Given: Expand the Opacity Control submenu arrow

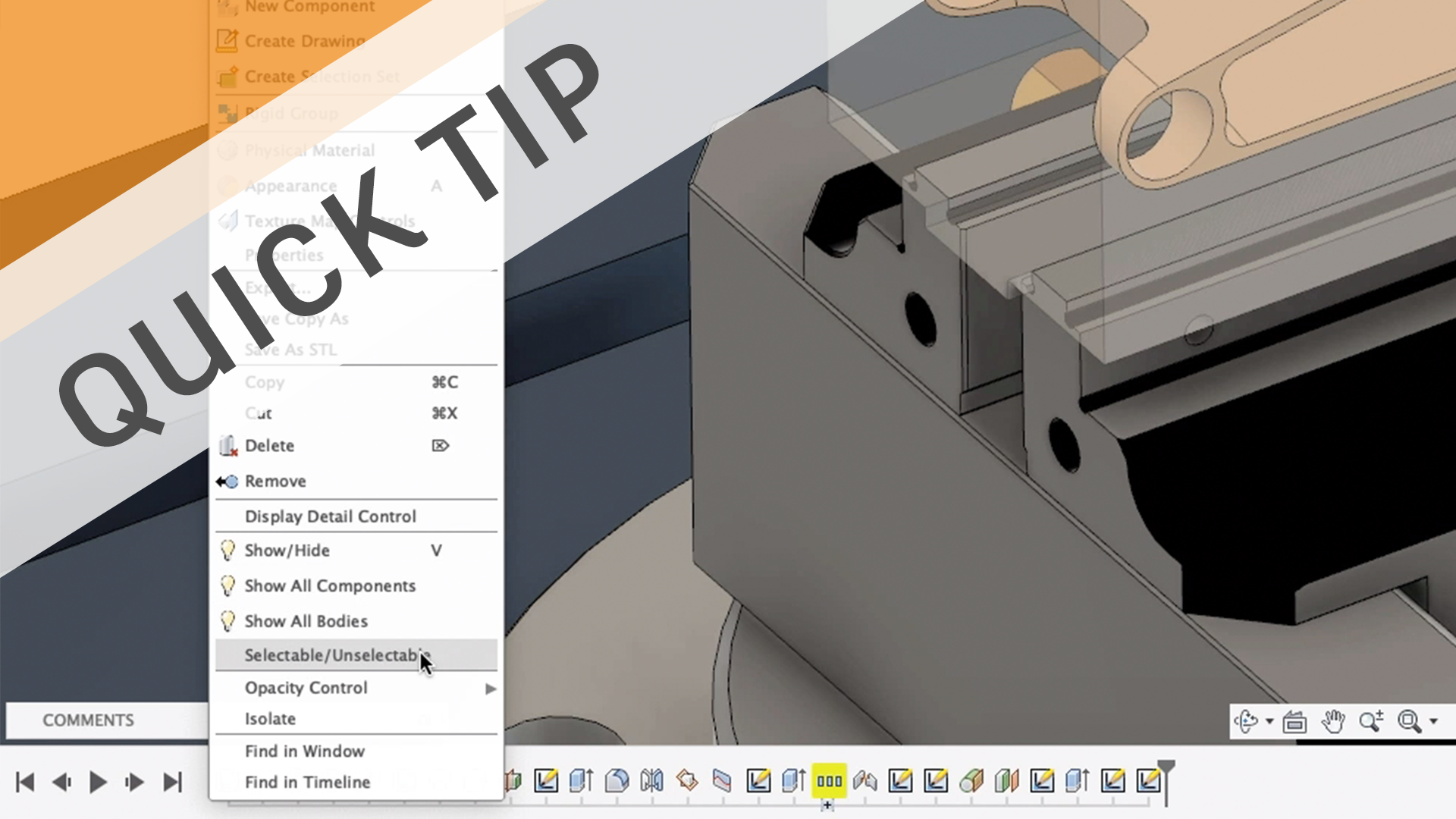Looking at the screenshot, I should pos(491,689).
